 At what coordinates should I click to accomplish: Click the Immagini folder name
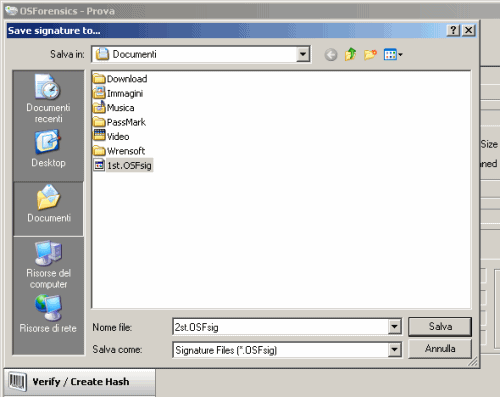(125, 93)
